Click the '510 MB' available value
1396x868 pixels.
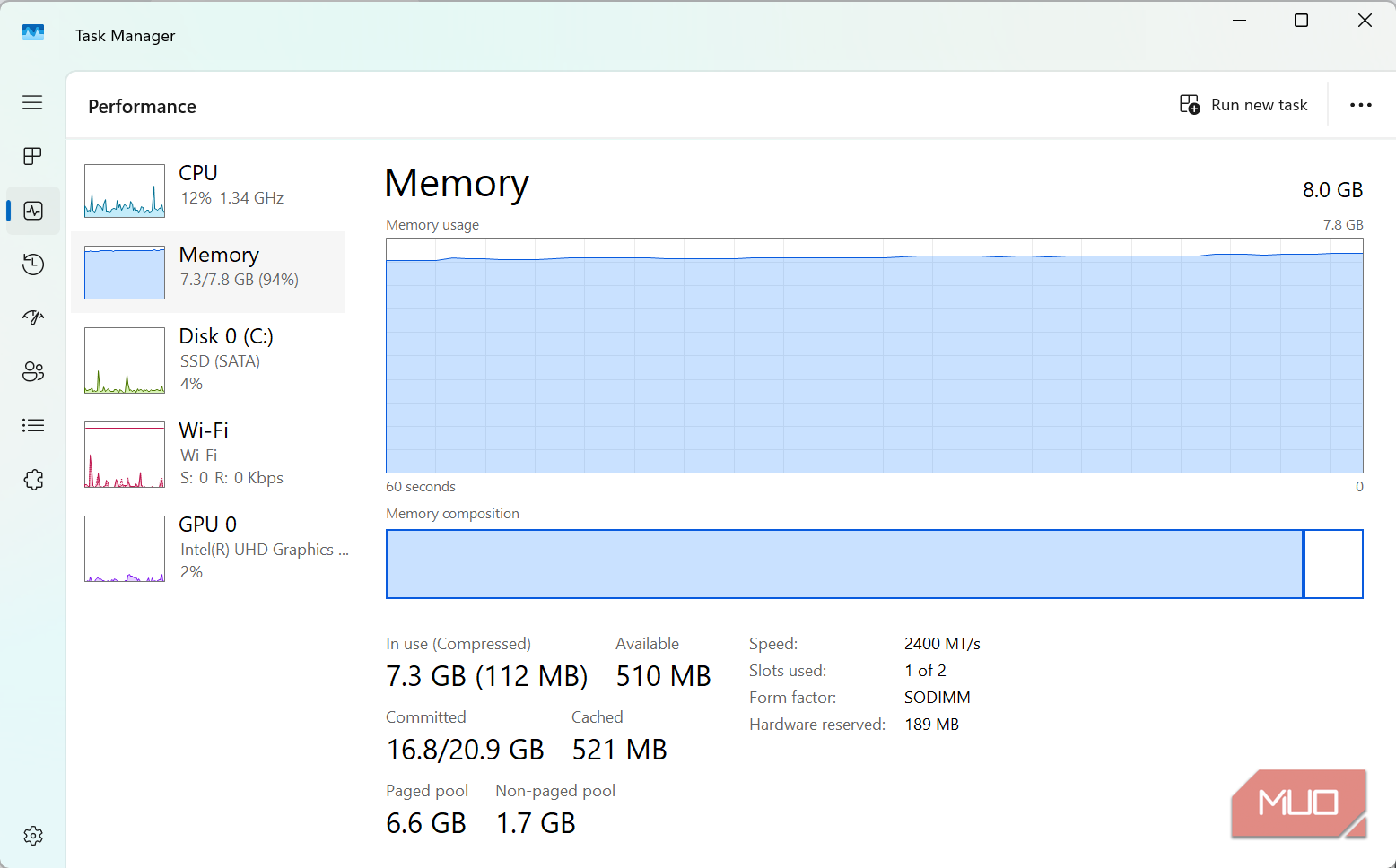click(x=664, y=676)
